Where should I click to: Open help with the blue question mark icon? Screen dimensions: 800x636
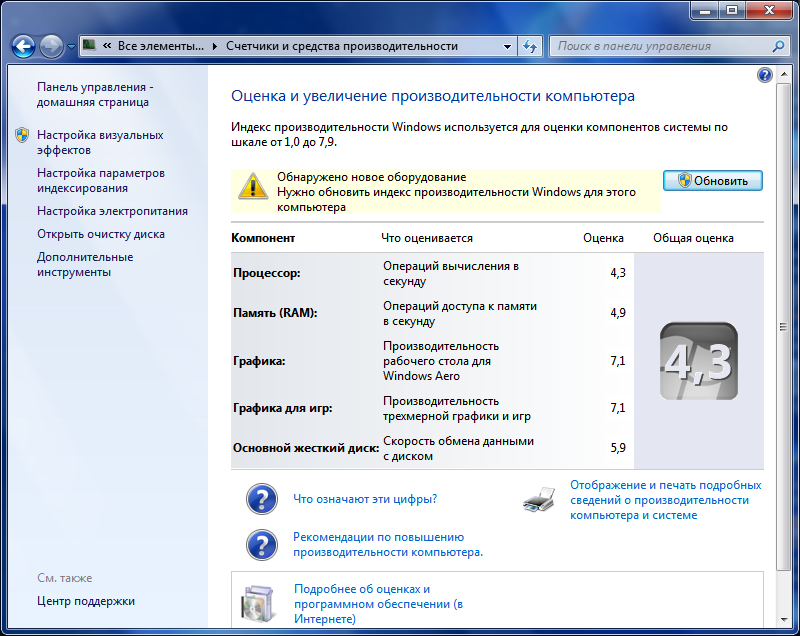pyautogui.click(x=764, y=75)
